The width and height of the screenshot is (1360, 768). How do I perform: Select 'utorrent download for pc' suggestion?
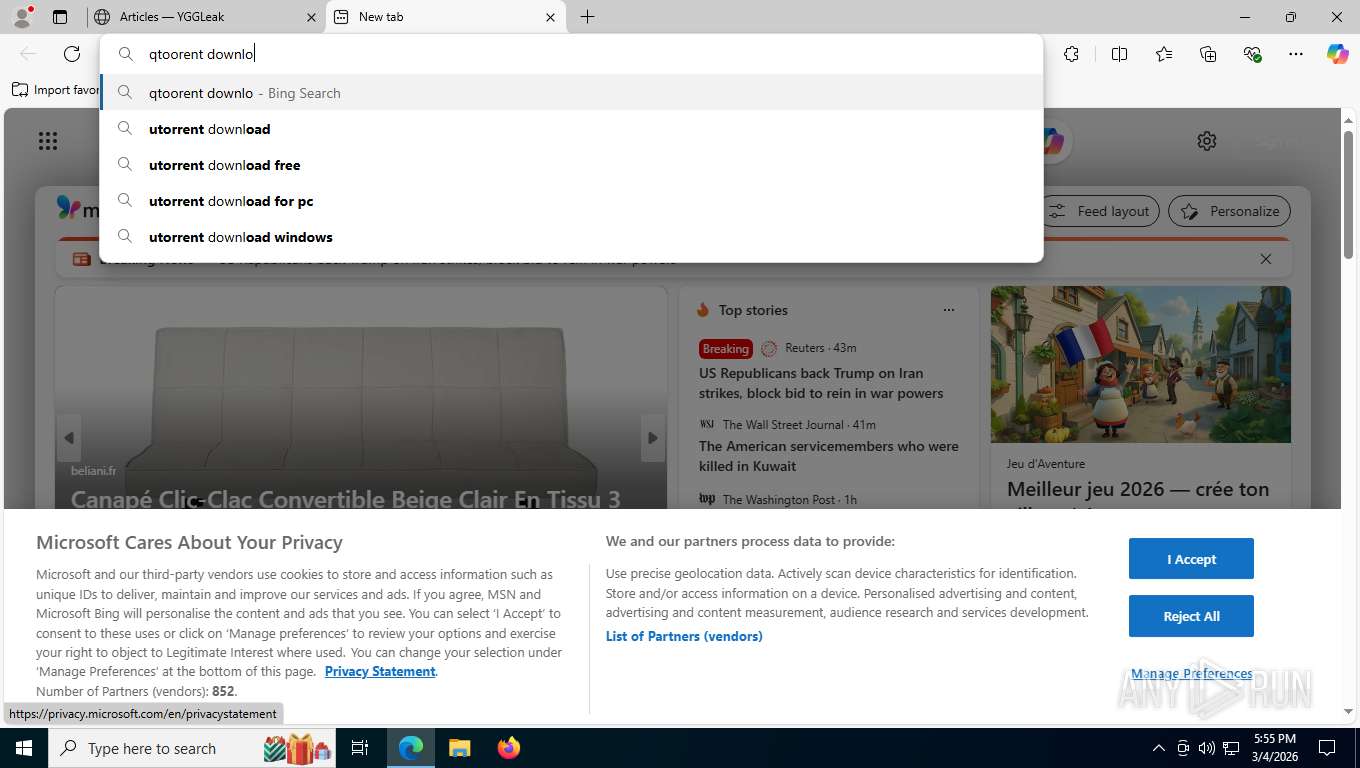point(572,201)
